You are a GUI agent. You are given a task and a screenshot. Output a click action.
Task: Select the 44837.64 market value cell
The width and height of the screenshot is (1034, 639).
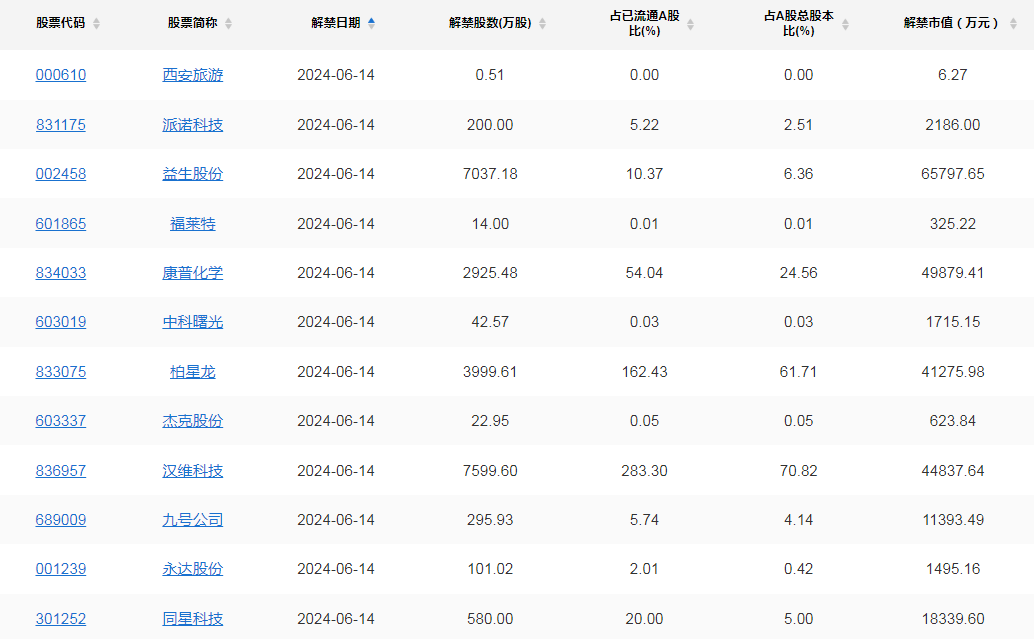953,471
